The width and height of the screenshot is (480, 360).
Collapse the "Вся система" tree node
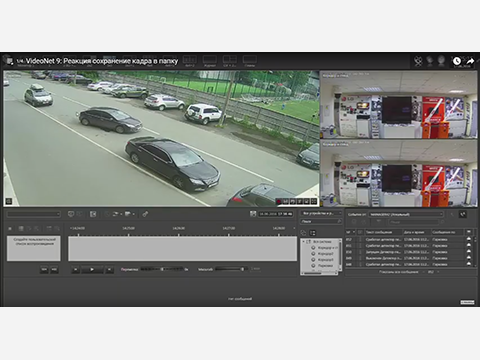(303, 242)
